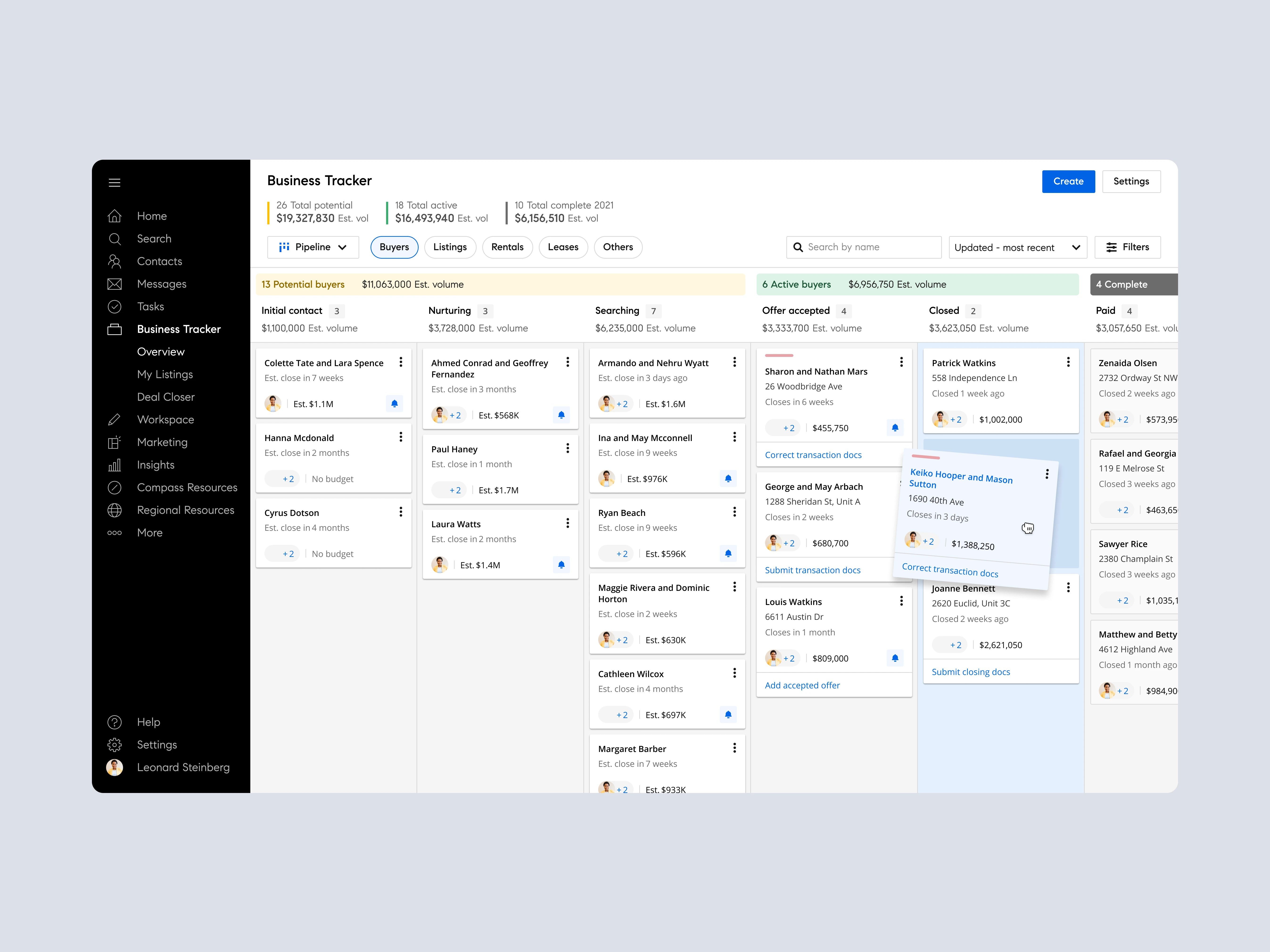
Task: Click "$2,621,050" on Joanne Bennett card
Action: click(1001, 645)
